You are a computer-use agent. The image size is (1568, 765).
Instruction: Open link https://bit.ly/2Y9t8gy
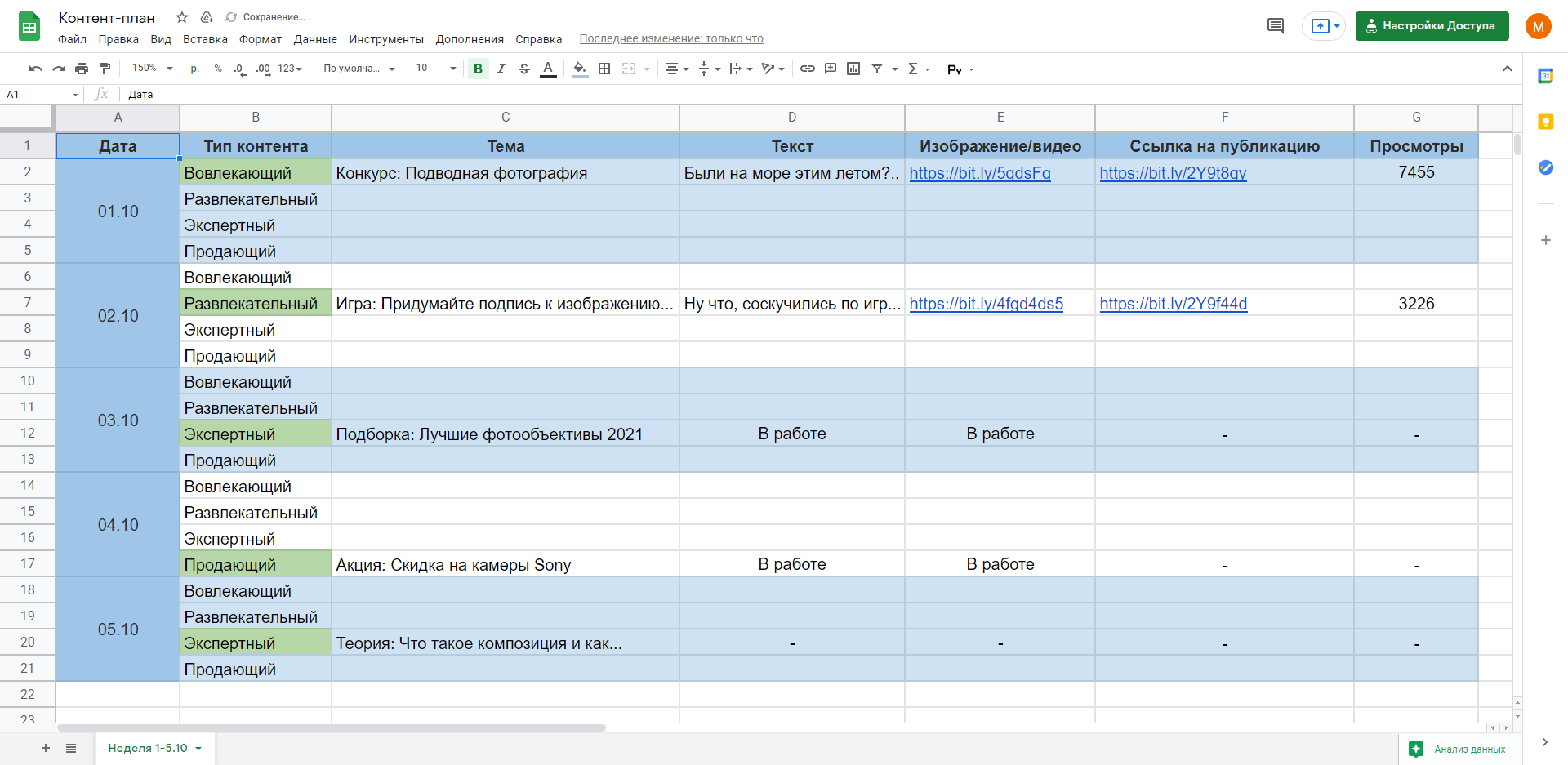pyautogui.click(x=1173, y=173)
